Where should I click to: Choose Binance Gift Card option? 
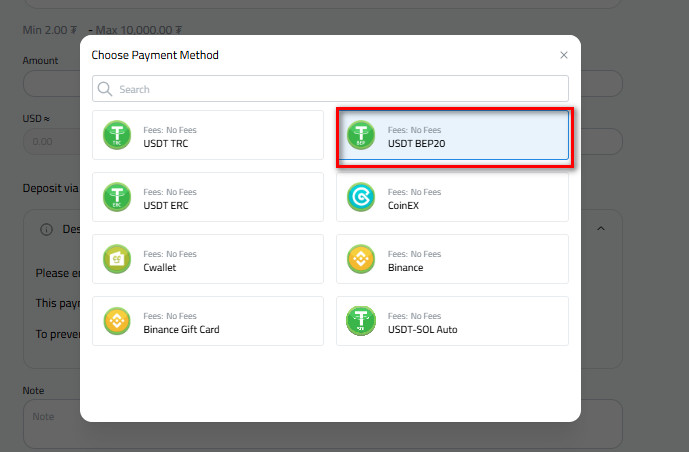(208, 321)
